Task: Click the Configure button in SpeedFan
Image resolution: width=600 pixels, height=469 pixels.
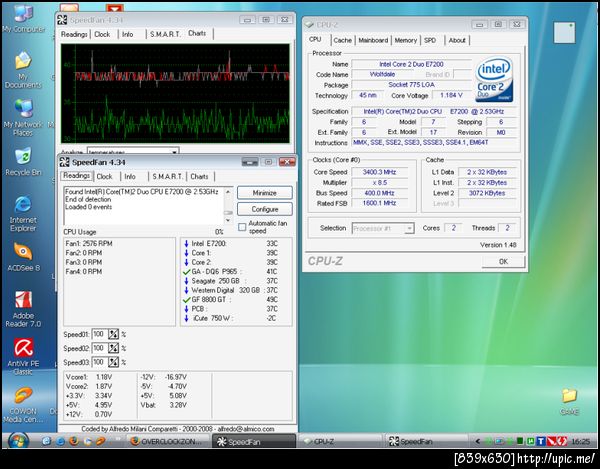Action: click(264, 209)
